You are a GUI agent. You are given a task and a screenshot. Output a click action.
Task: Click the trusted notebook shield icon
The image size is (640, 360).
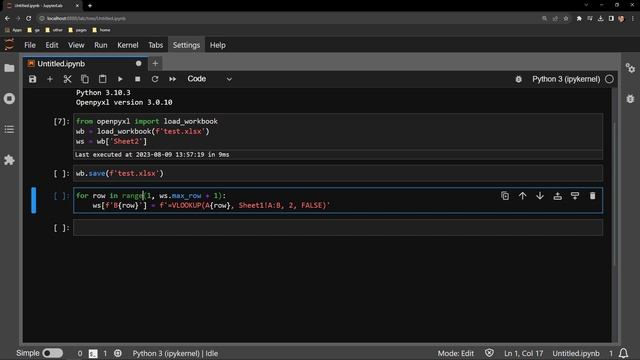coord(489,353)
